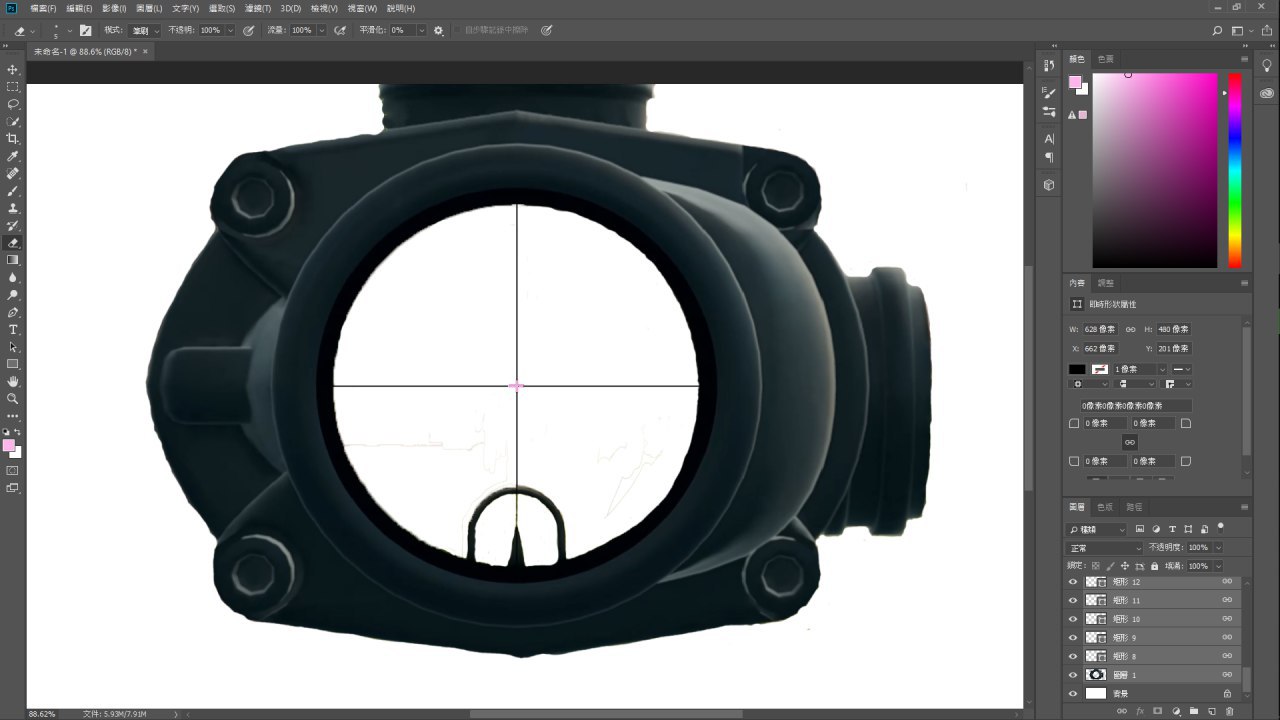Open the 3D(D) menu
The width and height of the screenshot is (1280, 720).
coord(291,8)
